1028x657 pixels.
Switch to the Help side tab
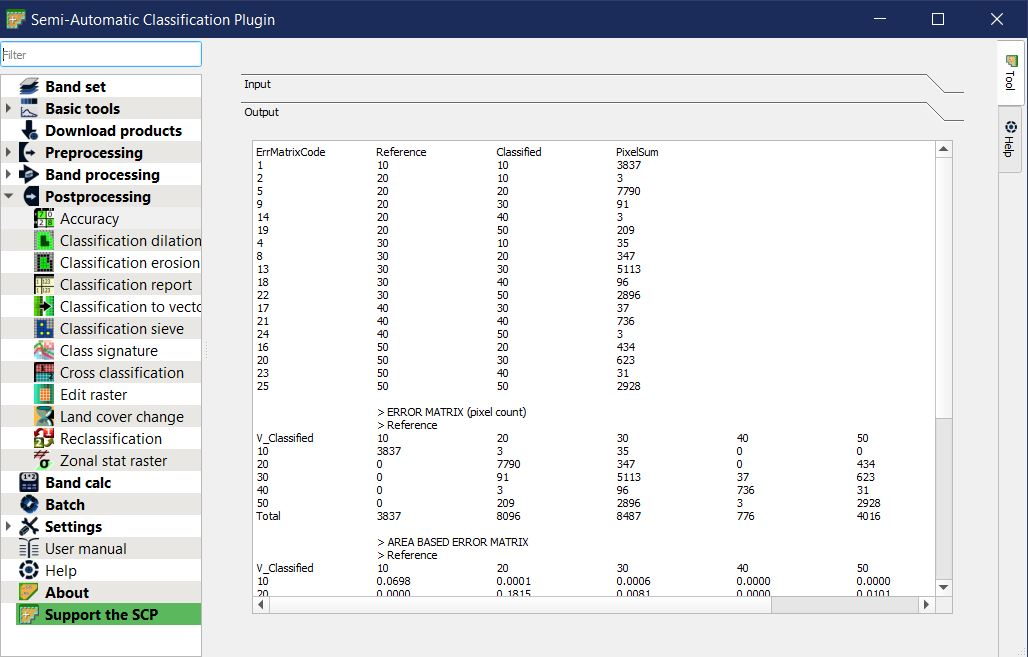[1010, 139]
